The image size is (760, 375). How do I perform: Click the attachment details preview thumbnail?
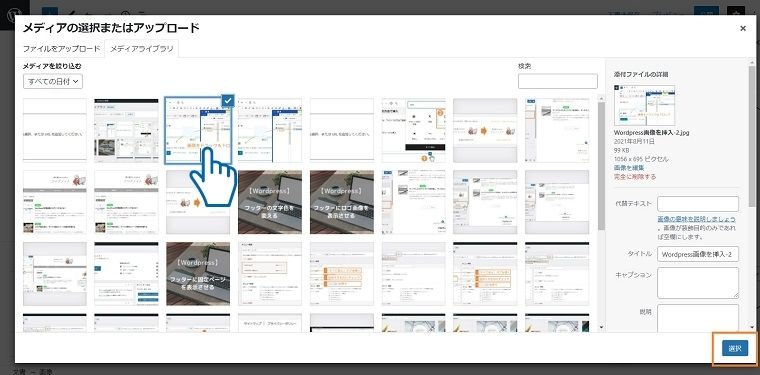[x=644, y=106]
